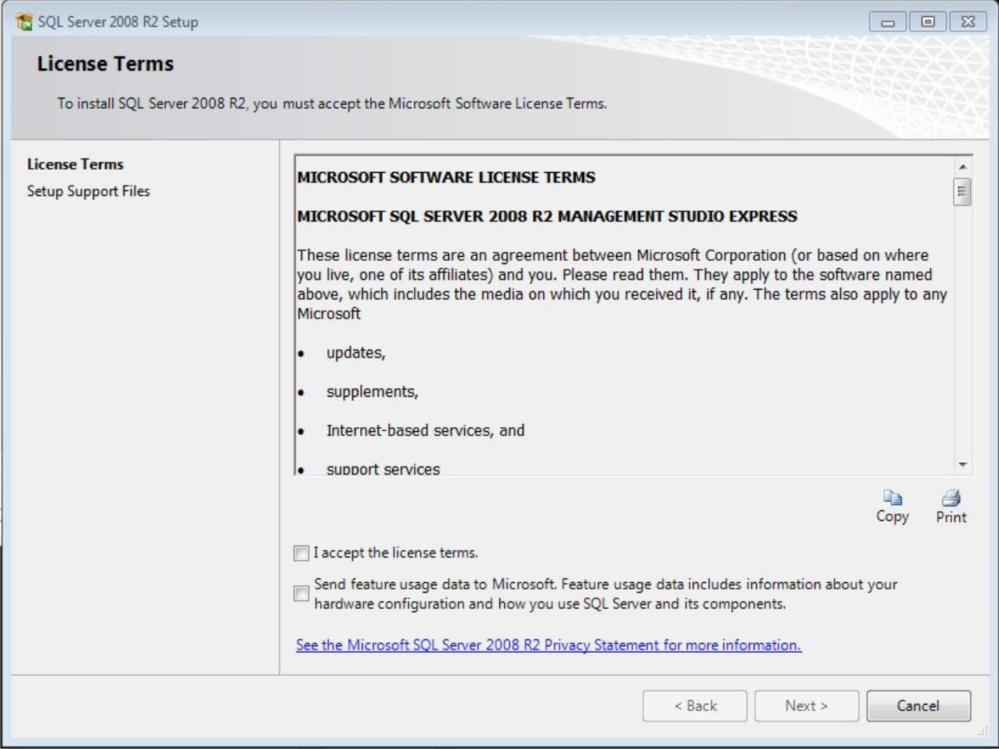Select Setup Support Files step in sidebar
The height and width of the screenshot is (749, 999).
[88, 191]
